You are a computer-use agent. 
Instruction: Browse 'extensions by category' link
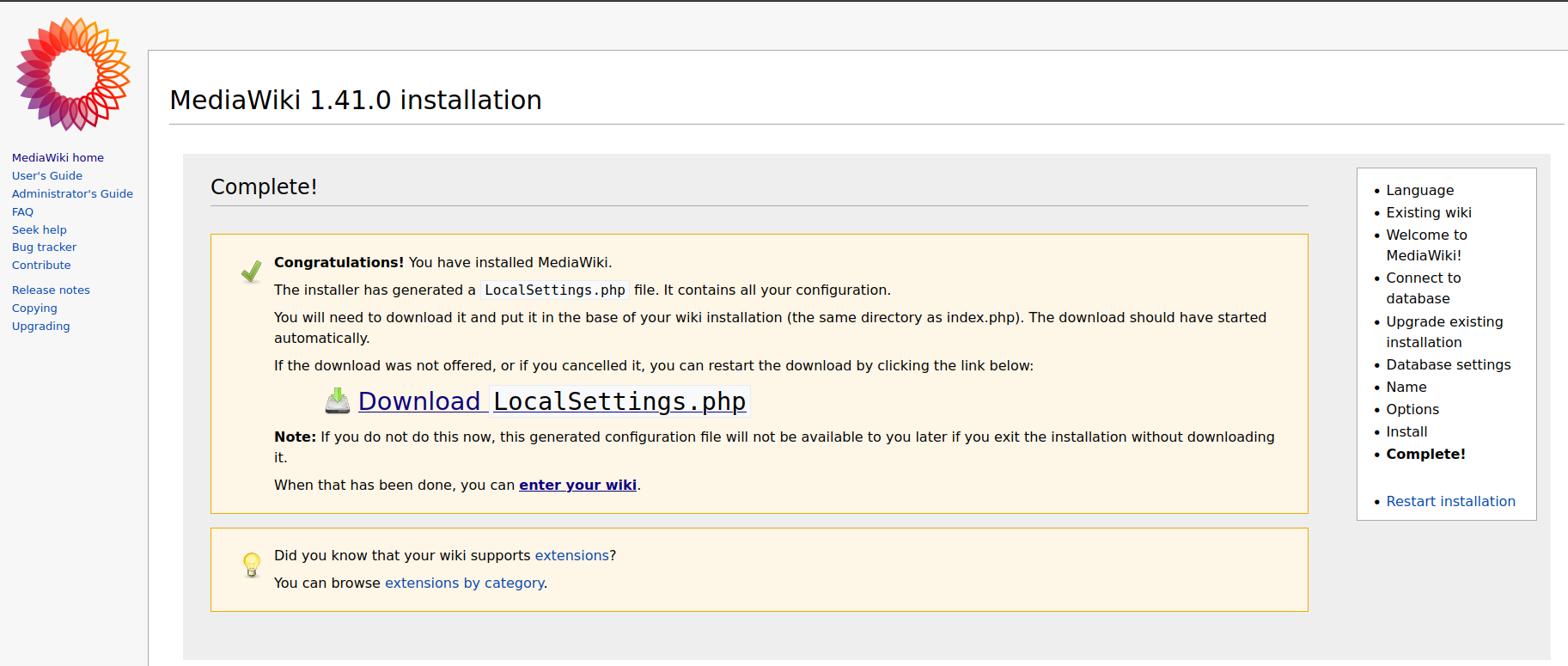[x=464, y=583]
